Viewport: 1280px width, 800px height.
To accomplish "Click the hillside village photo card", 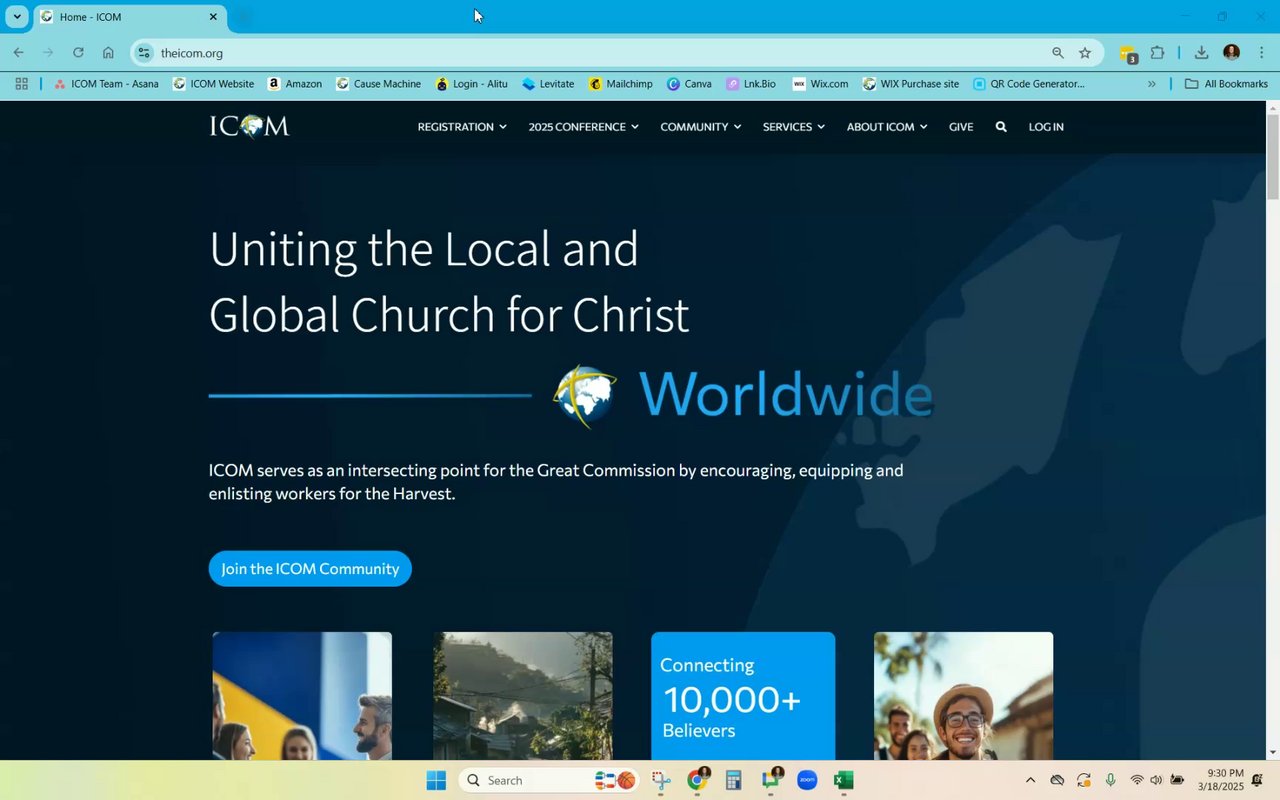I will coord(523,696).
